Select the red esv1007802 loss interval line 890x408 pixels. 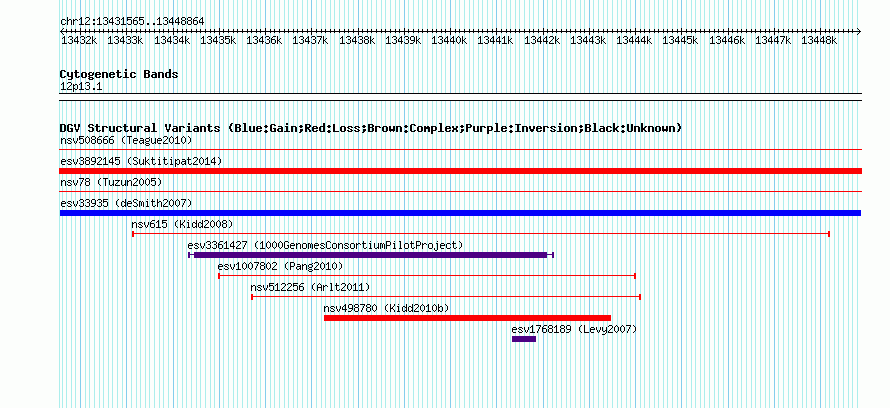427,276
